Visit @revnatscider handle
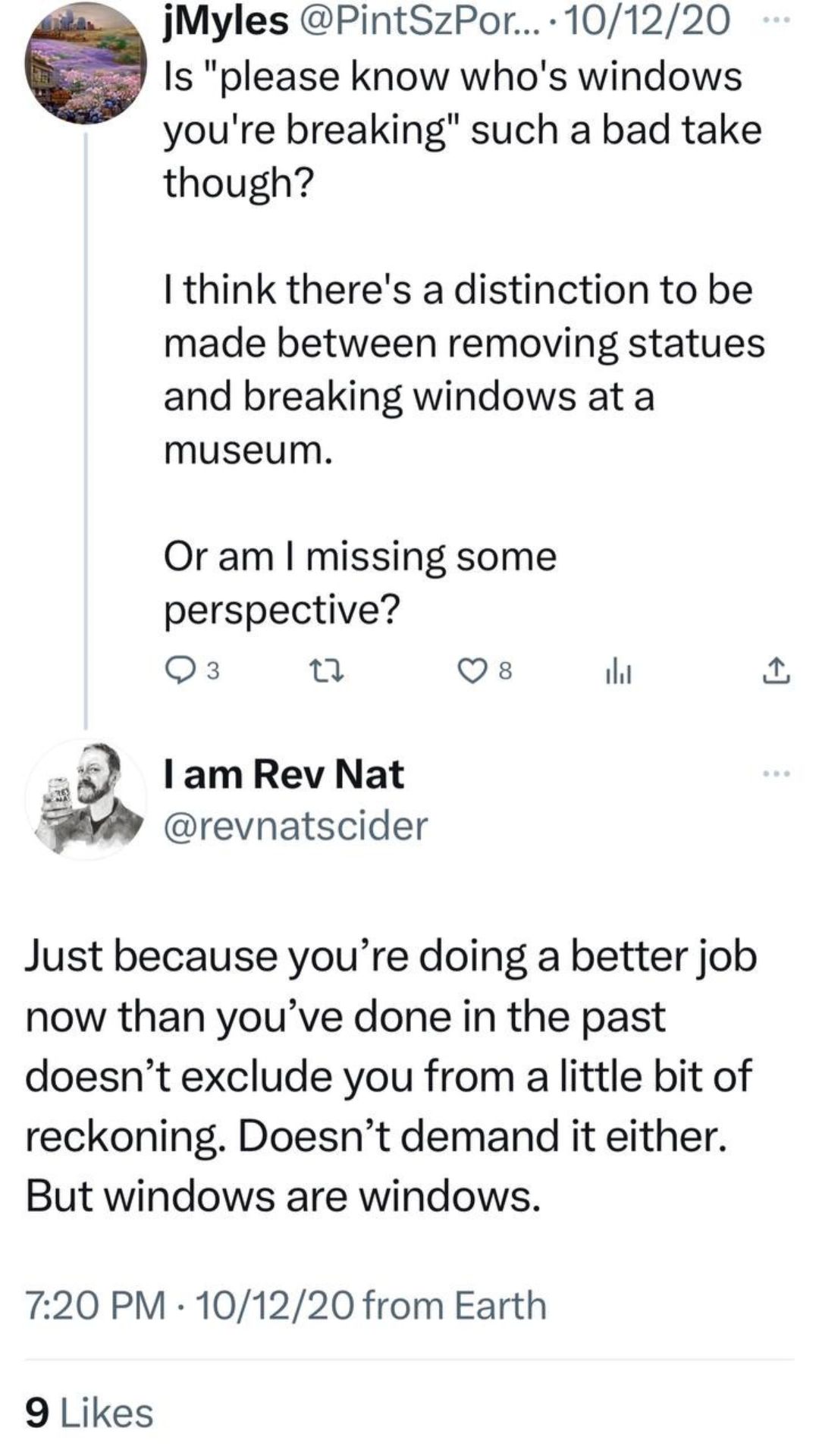The height and width of the screenshot is (1456, 819). pyautogui.click(x=296, y=825)
